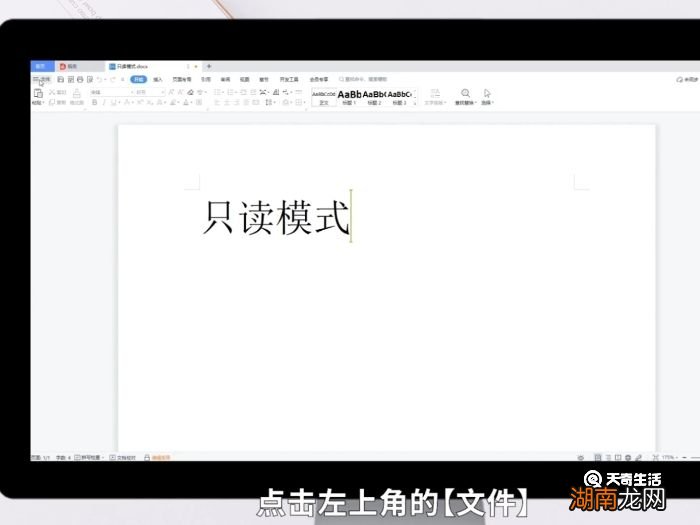The image size is (700, 525).
Task: Click the Print icon in quick access bar
Action: click(x=80, y=79)
